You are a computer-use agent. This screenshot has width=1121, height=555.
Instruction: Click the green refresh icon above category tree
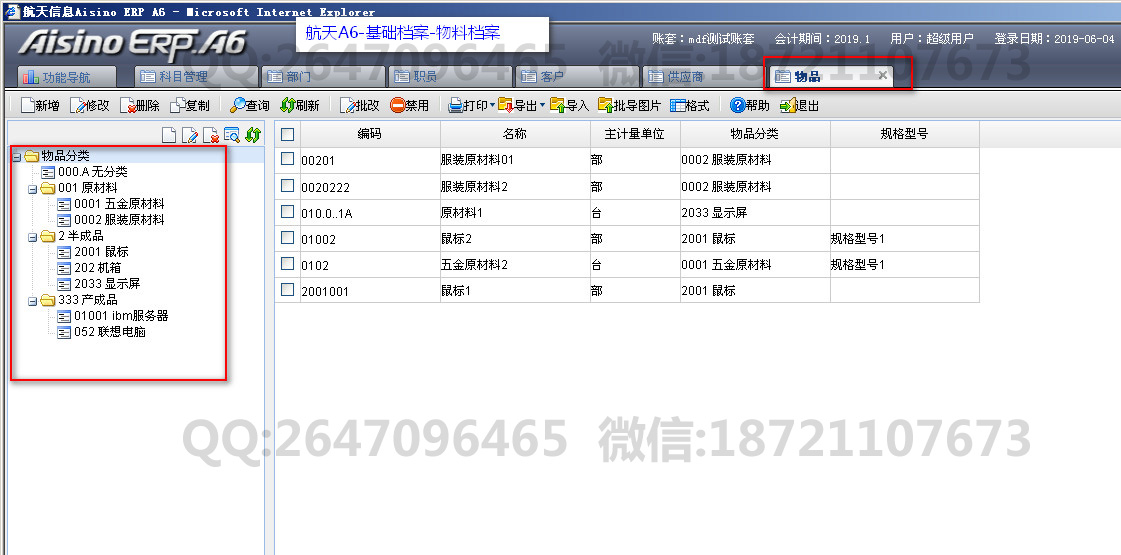(253, 135)
